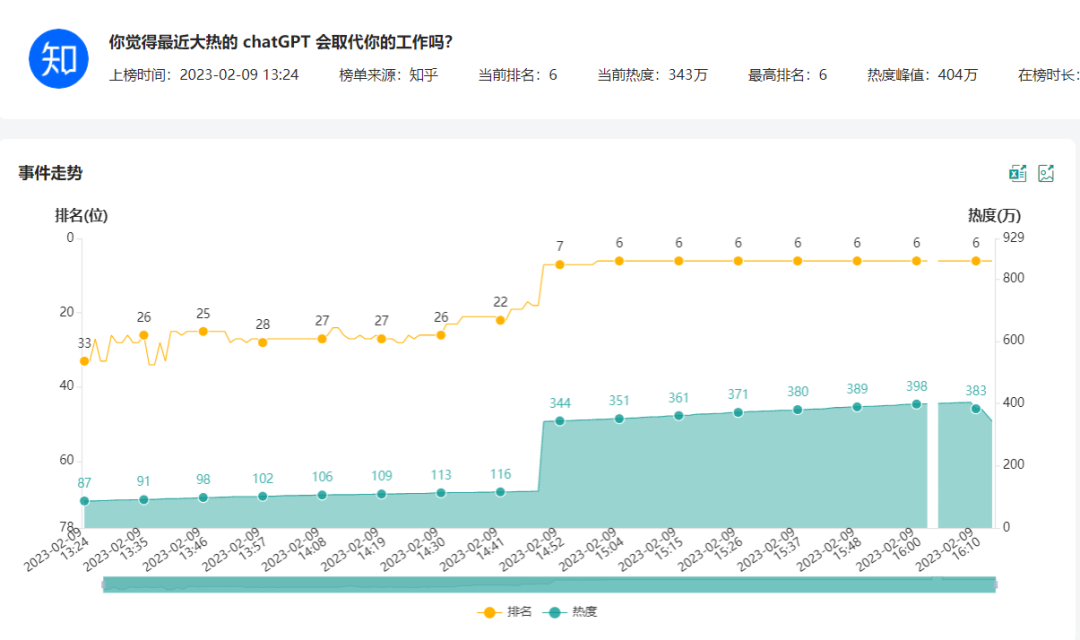Click the orange rank point labeled 22
Image resolution: width=1080 pixels, height=640 pixels.
click(500, 320)
